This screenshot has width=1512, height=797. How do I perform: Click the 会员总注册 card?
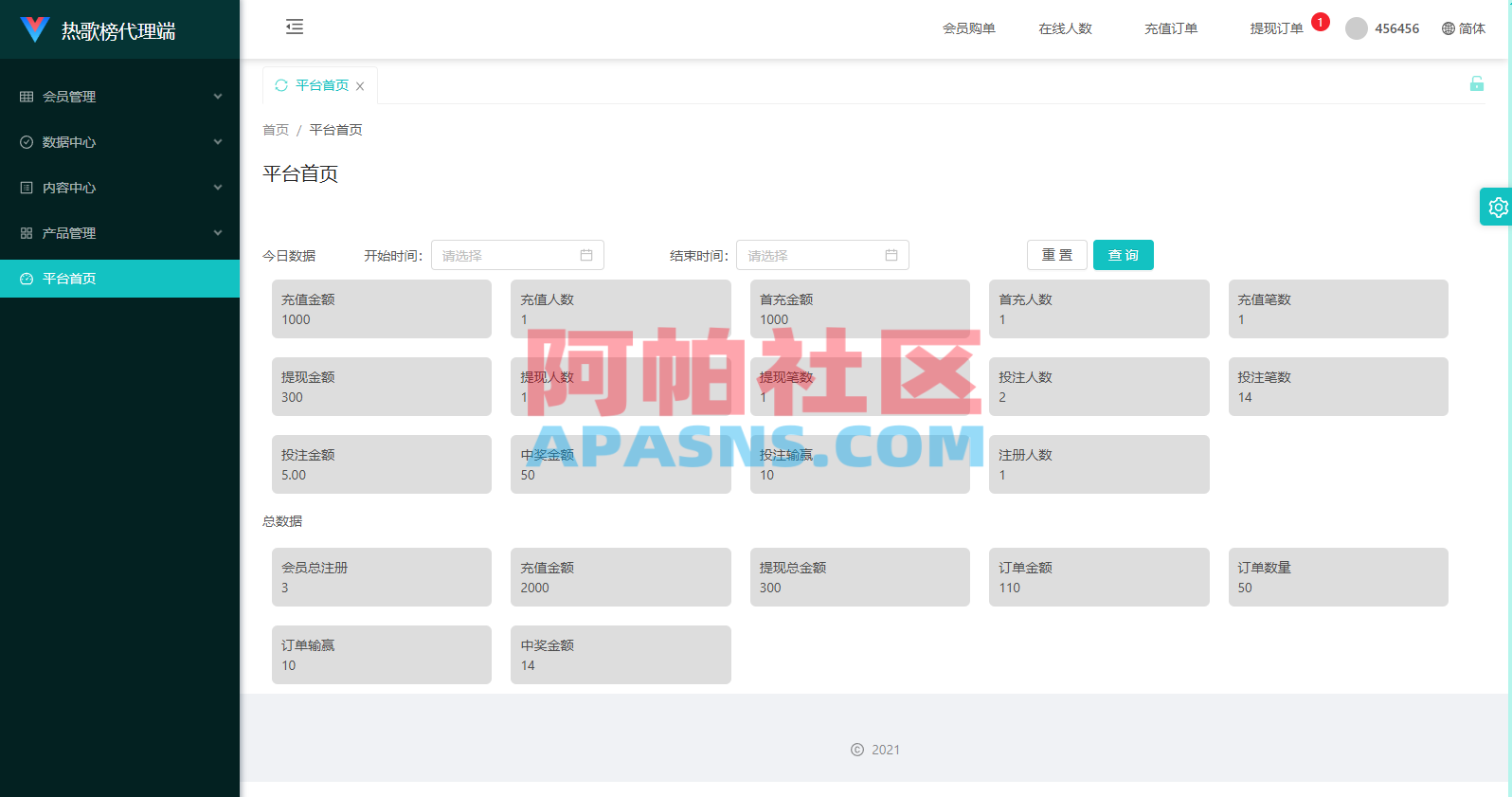(382, 577)
